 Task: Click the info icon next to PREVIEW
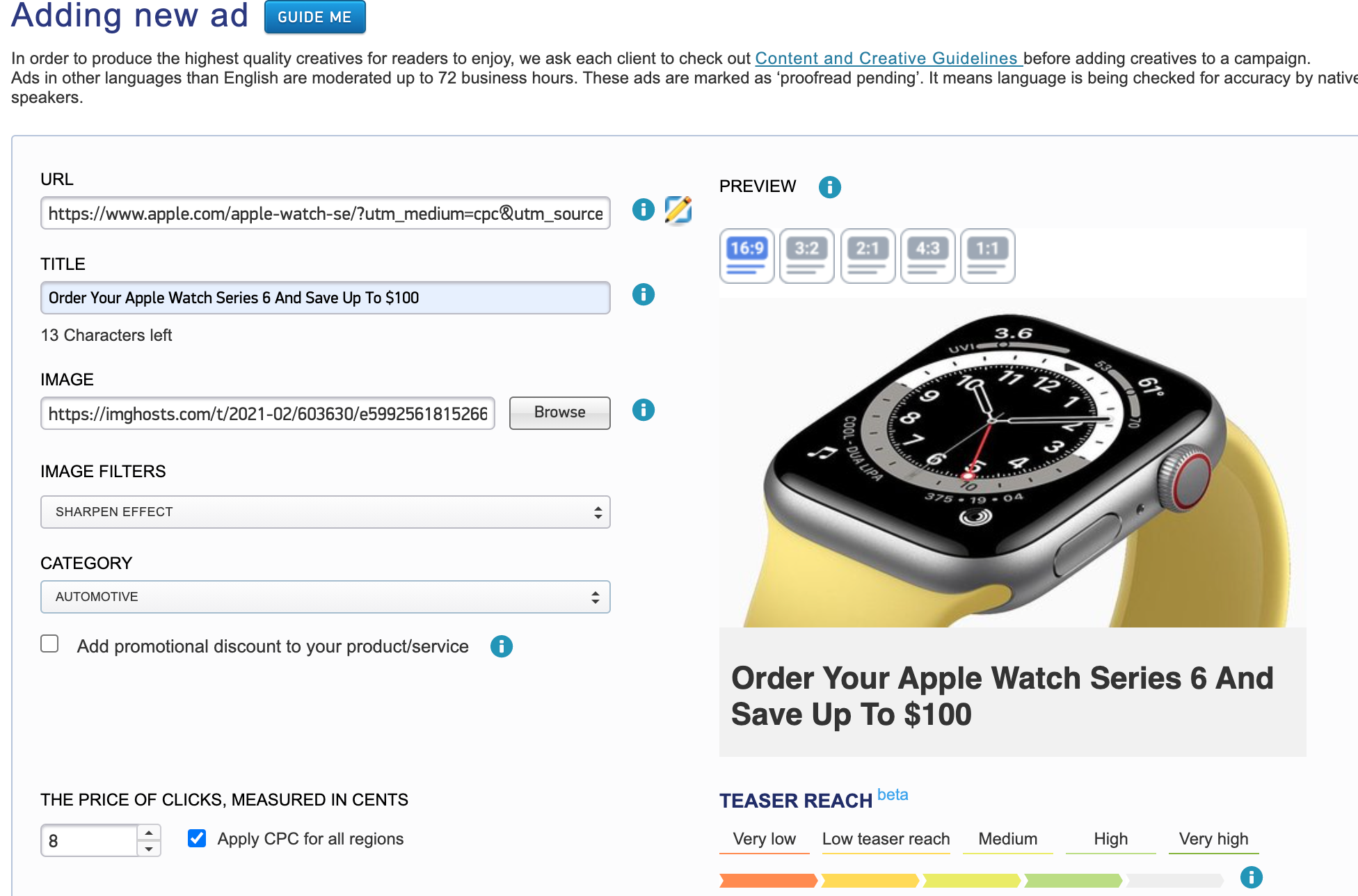pos(830,186)
